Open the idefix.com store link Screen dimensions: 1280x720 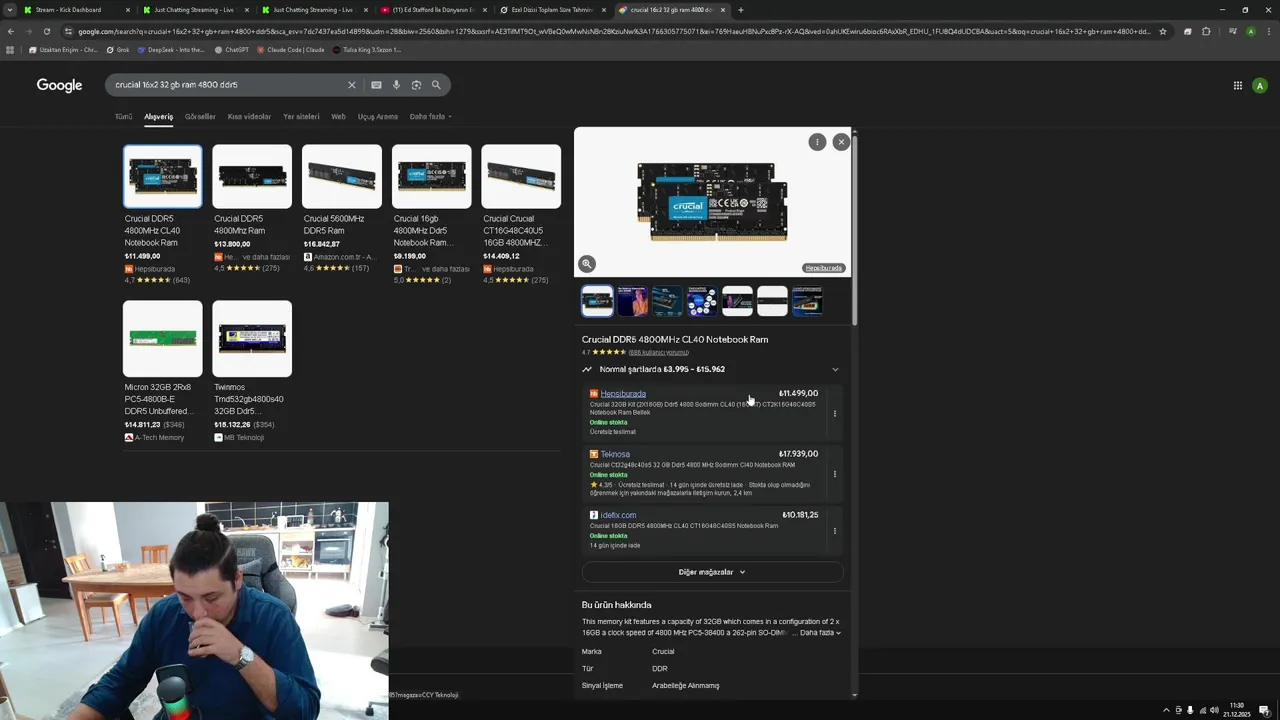618,515
